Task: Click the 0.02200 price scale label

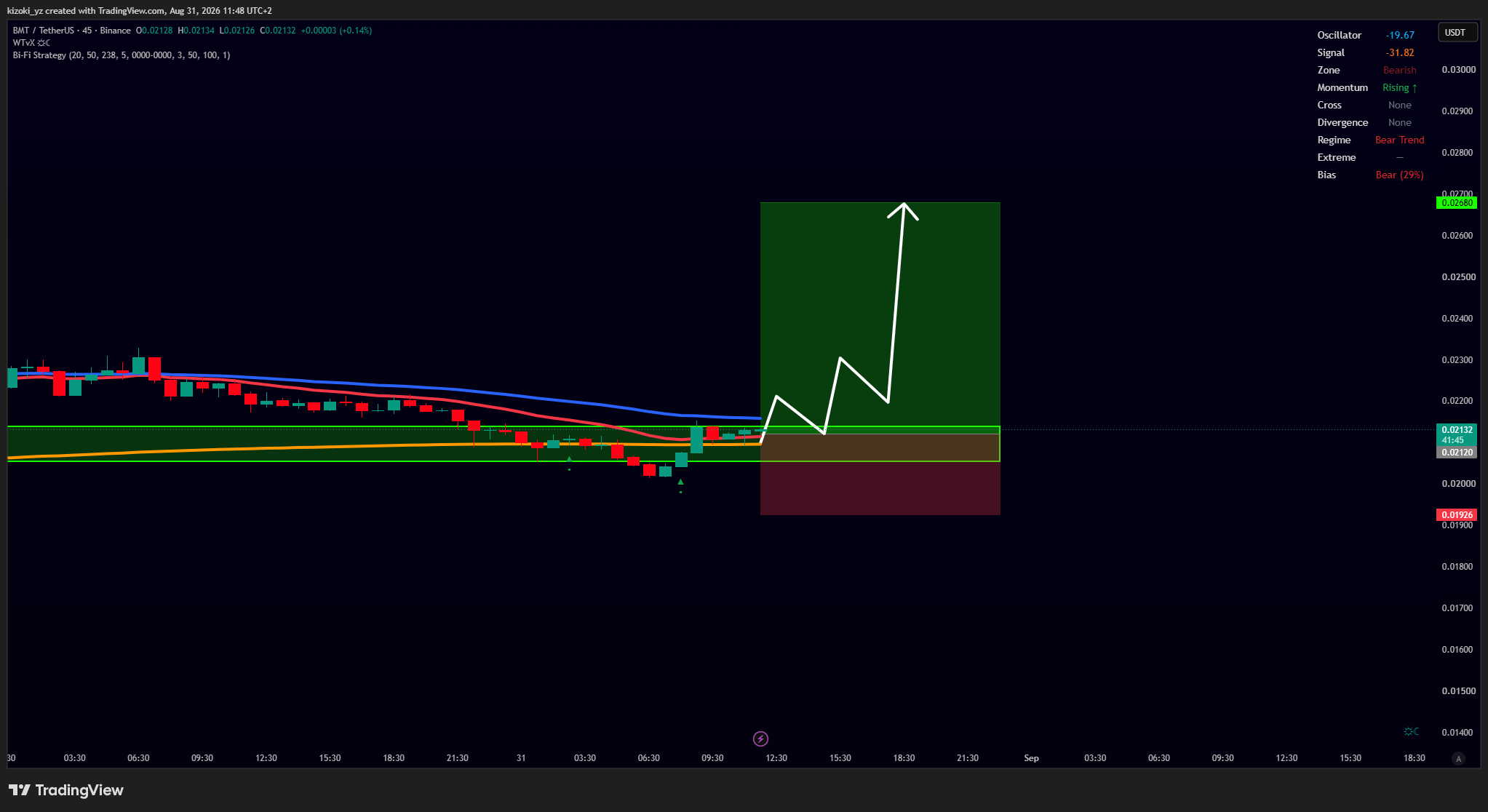Action: [1459, 401]
